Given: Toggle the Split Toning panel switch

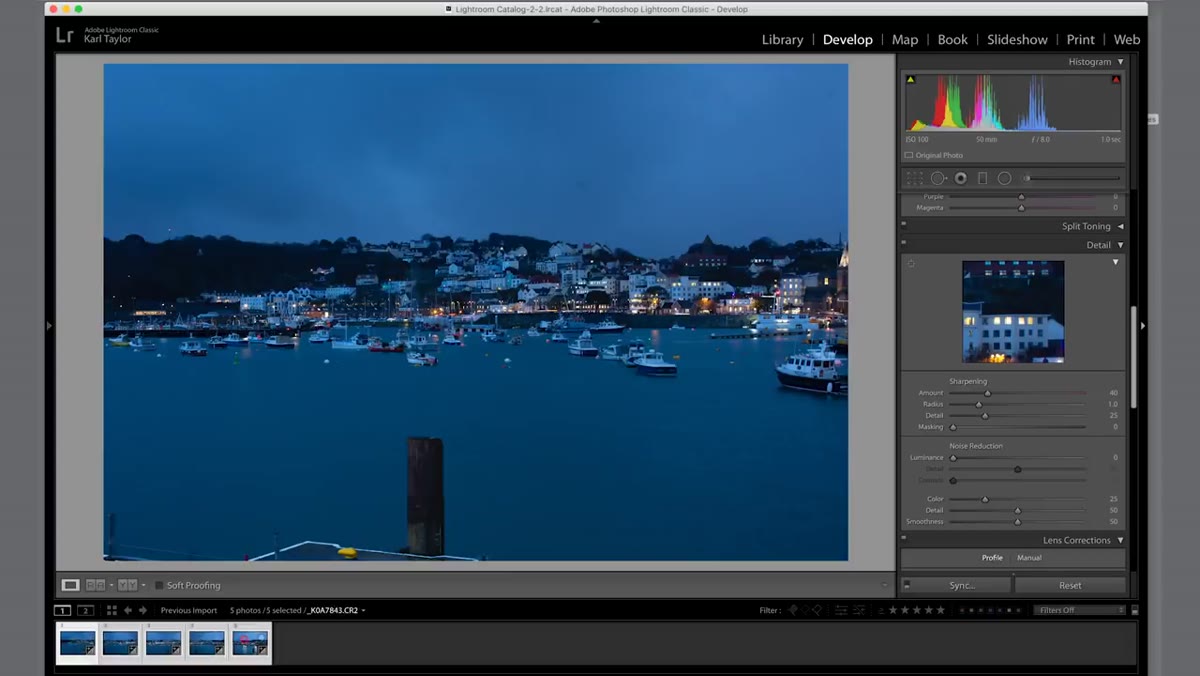Looking at the screenshot, I should pyautogui.click(x=903, y=224).
